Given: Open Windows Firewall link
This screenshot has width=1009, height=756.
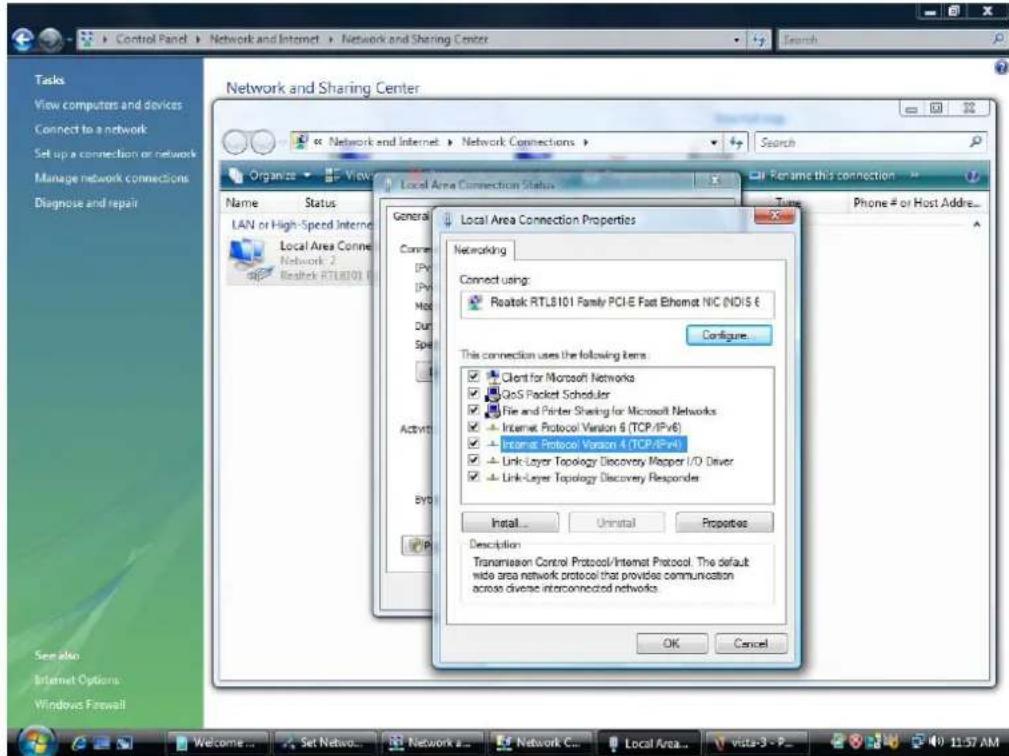Looking at the screenshot, I should (80, 705).
